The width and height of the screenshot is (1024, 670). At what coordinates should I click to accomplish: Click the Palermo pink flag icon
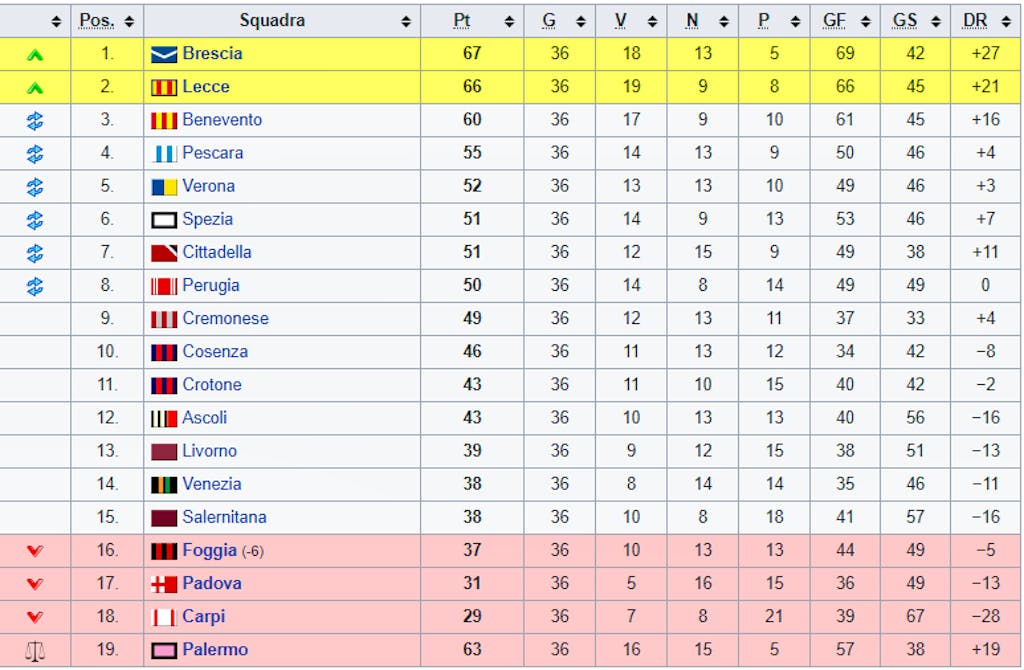(164, 650)
